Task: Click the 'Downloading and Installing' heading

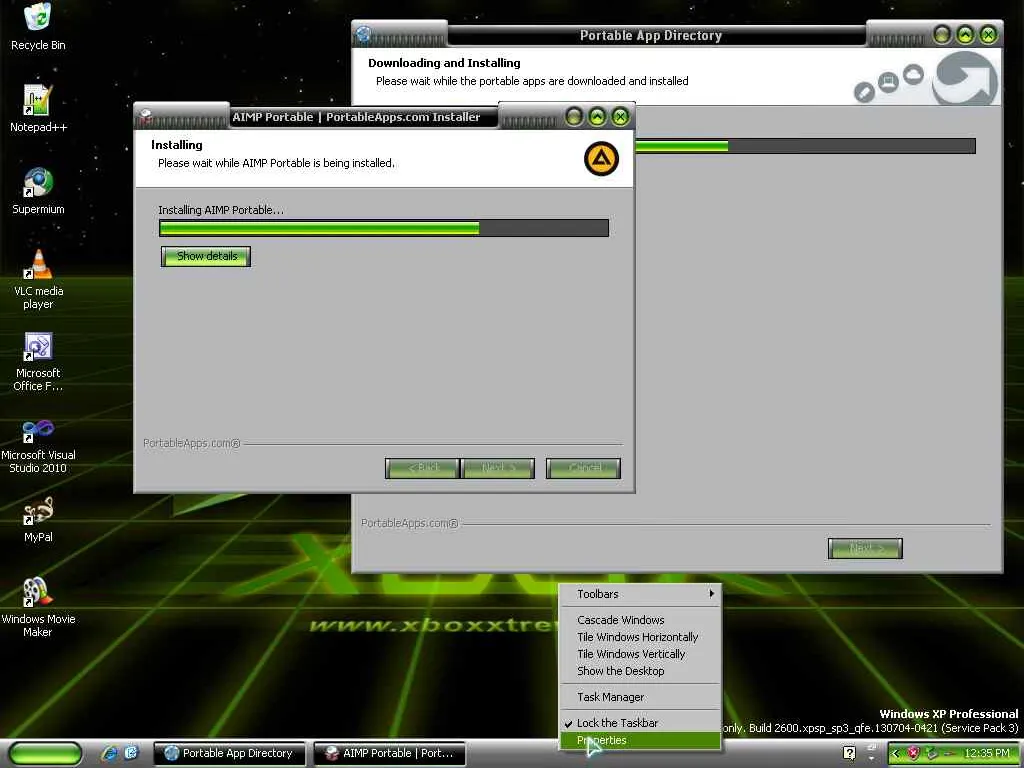Action: tap(444, 63)
